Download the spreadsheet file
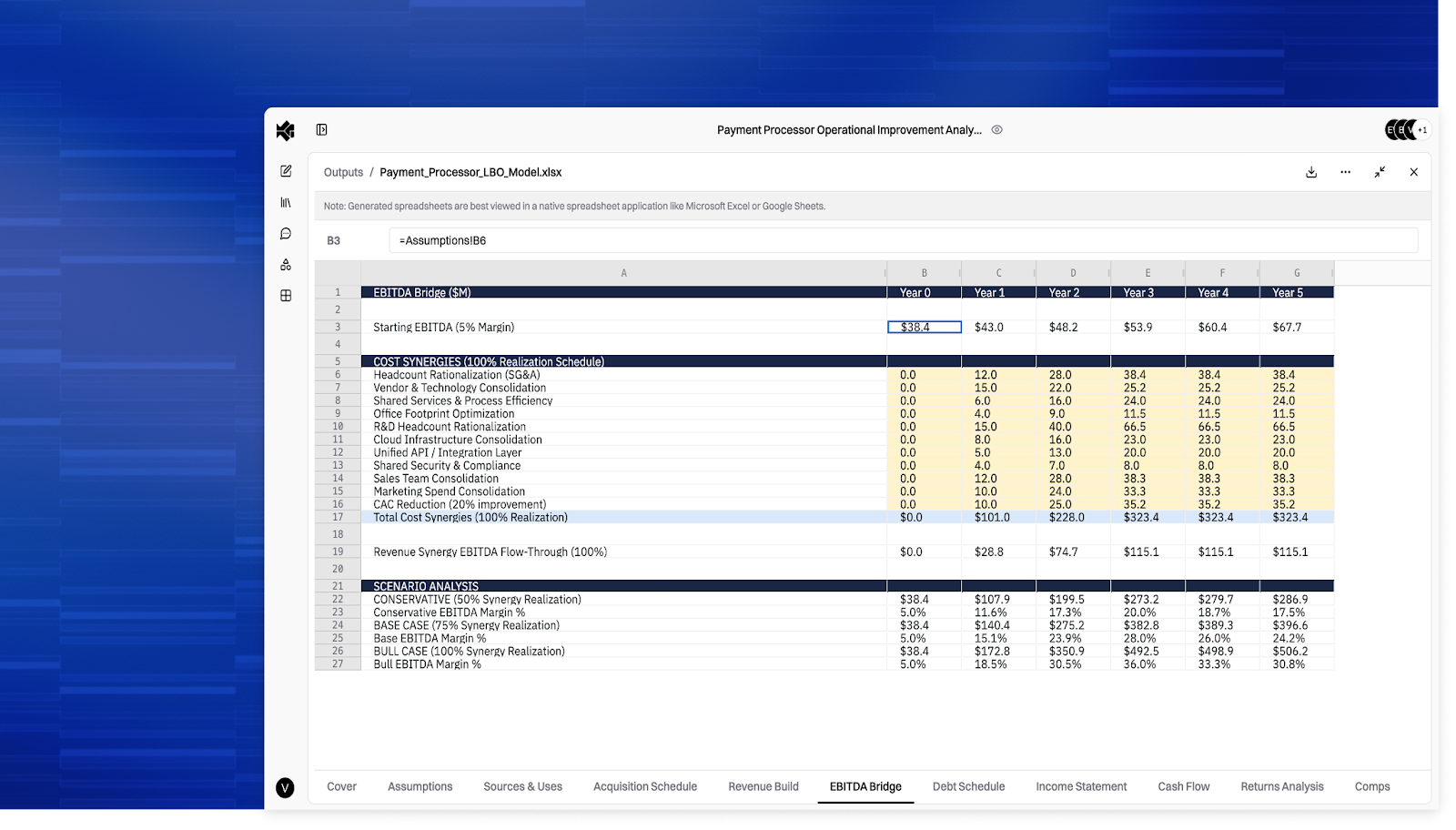1456x830 pixels. click(1311, 172)
